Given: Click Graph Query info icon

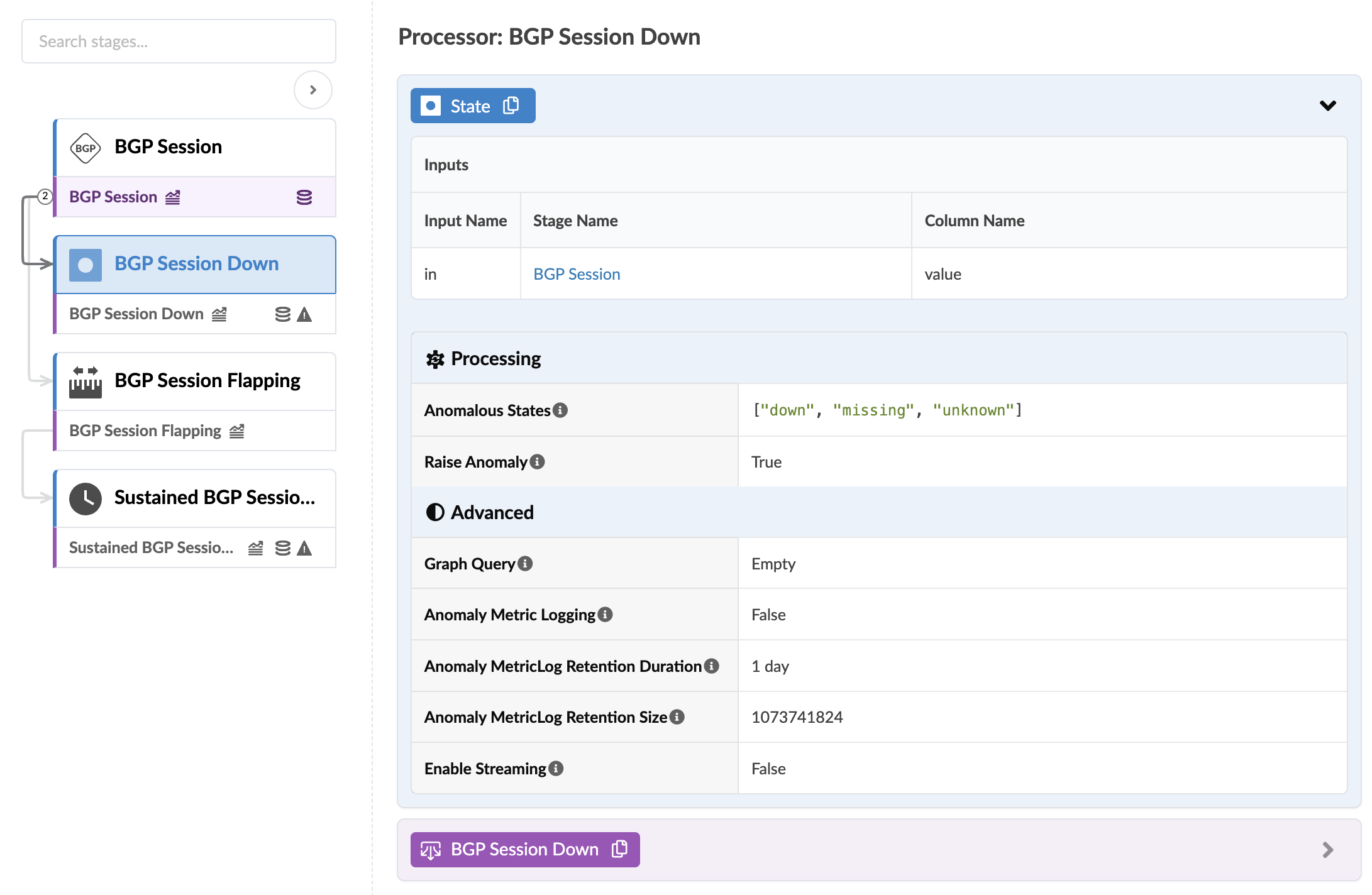Looking at the screenshot, I should tap(525, 564).
